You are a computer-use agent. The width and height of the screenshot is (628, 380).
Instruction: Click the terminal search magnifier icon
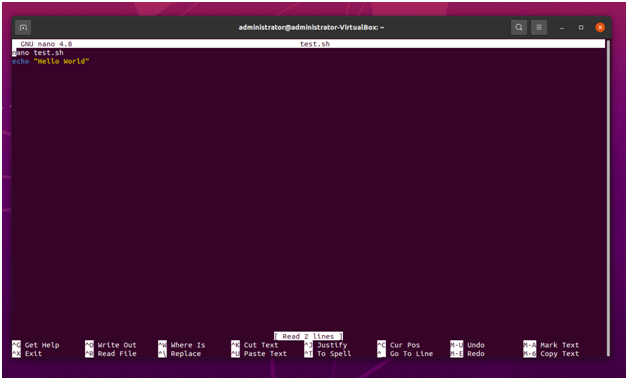click(x=519, y=28)
